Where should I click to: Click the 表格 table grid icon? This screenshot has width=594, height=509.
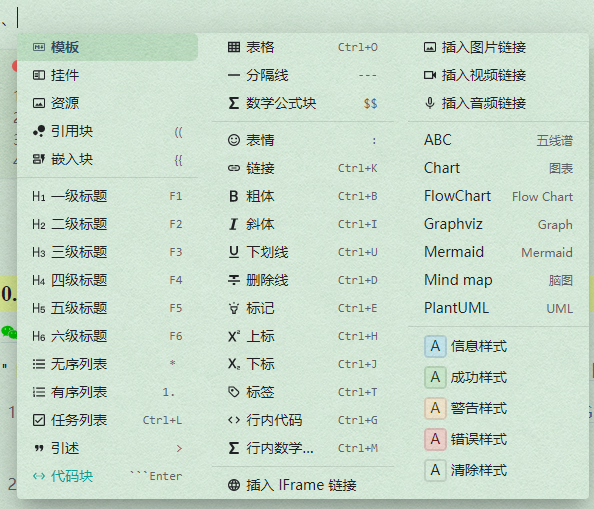coord(234,47)
